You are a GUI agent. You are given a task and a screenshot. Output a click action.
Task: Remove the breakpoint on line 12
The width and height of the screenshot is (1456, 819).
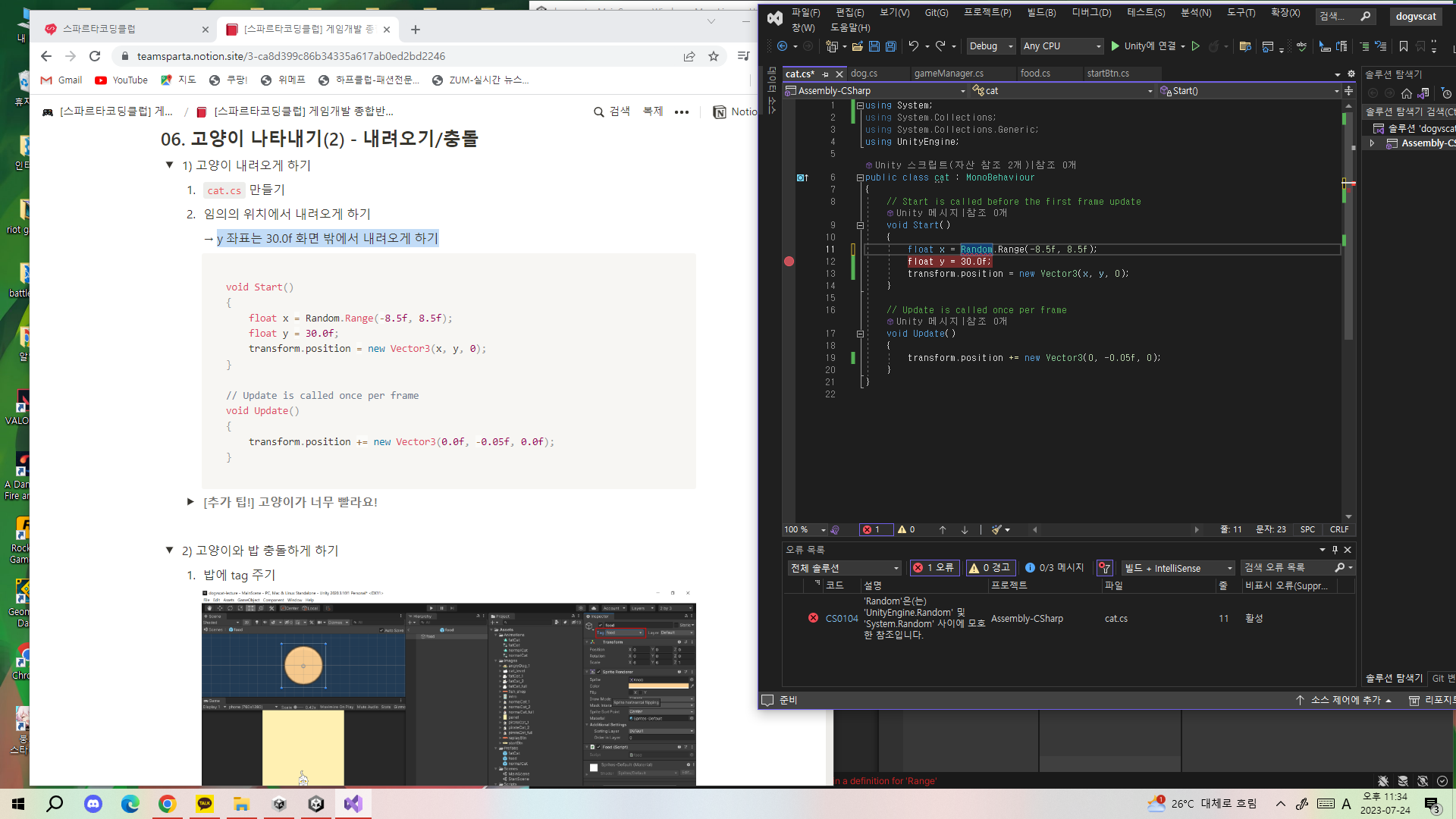[789, 262]
